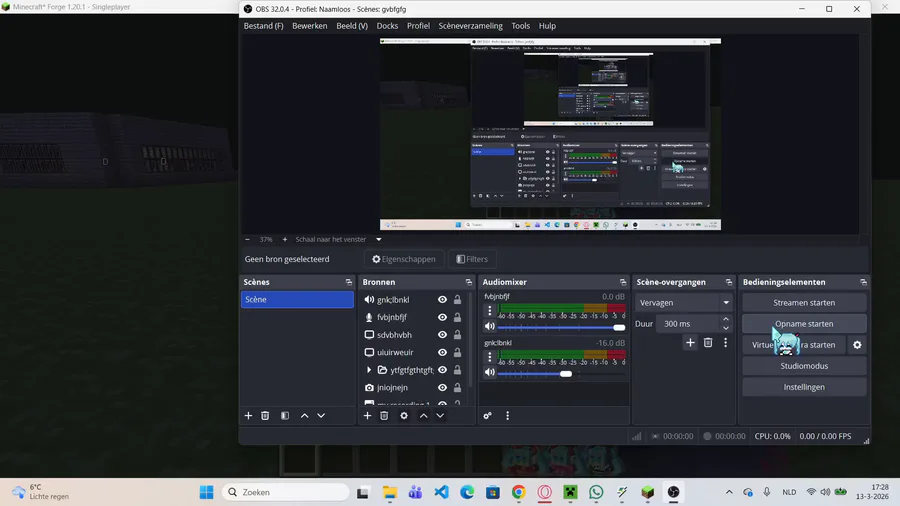Open Tools menu

521,26
